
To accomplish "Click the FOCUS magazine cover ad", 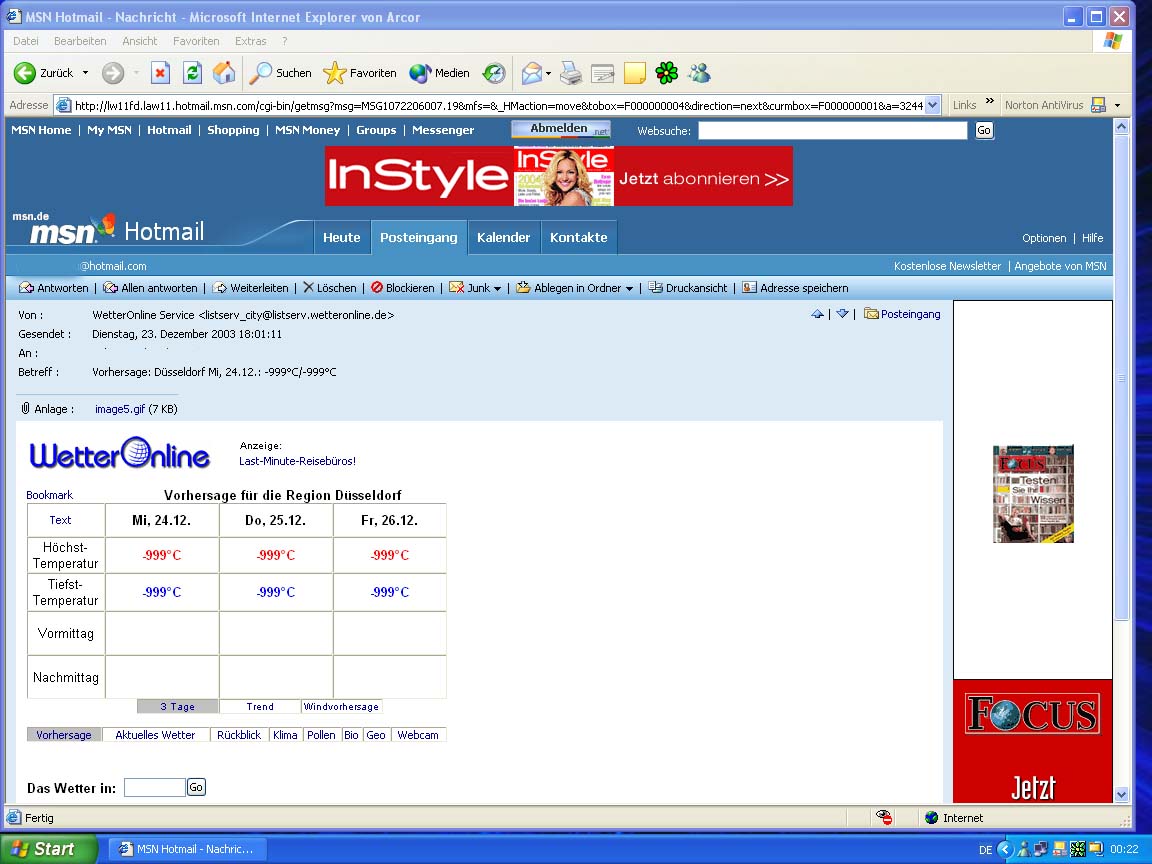I will coord(1033,494).
